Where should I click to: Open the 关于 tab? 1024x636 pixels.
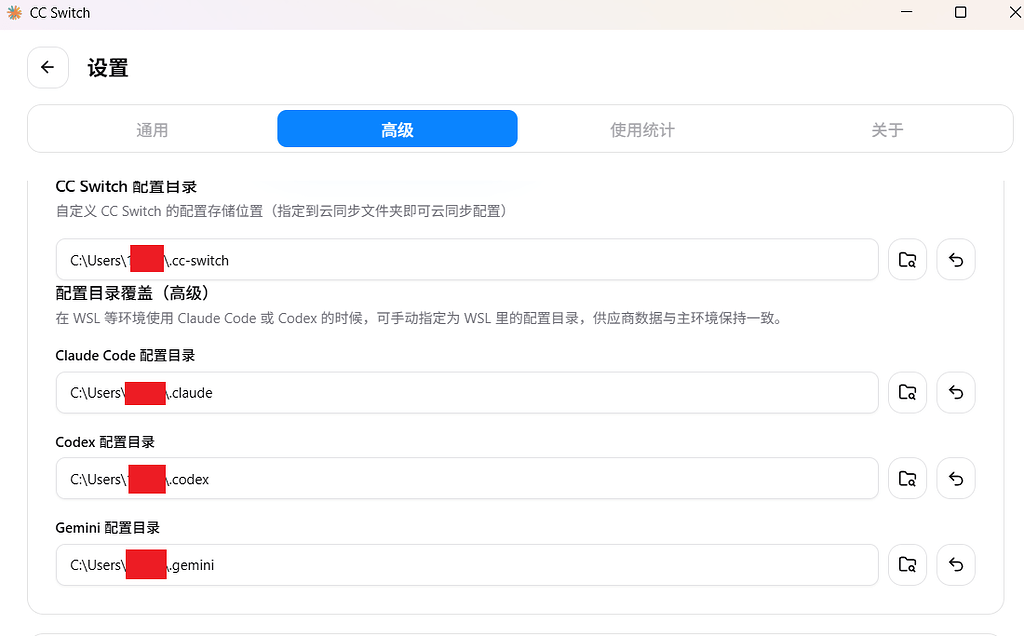[887, 129]
